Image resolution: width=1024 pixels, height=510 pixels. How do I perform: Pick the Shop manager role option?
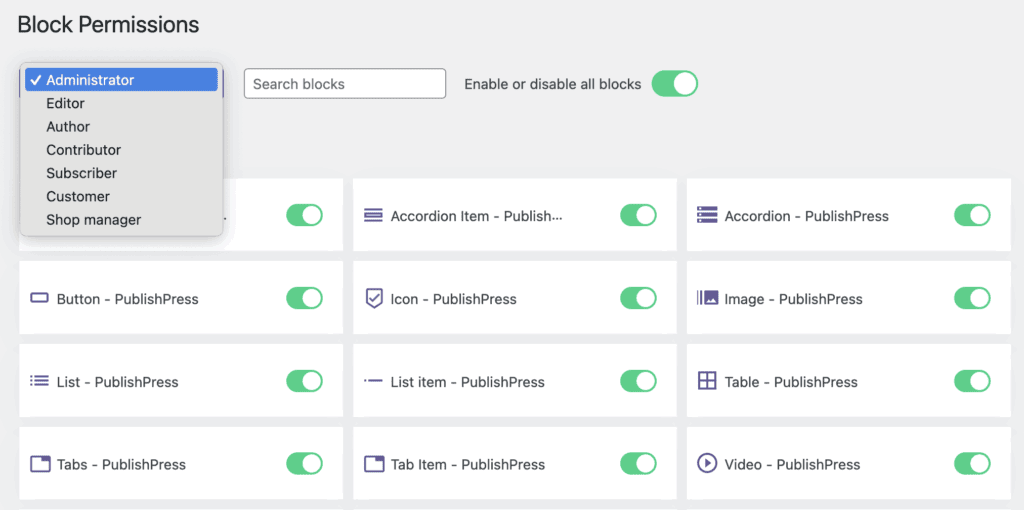point(121,220)
